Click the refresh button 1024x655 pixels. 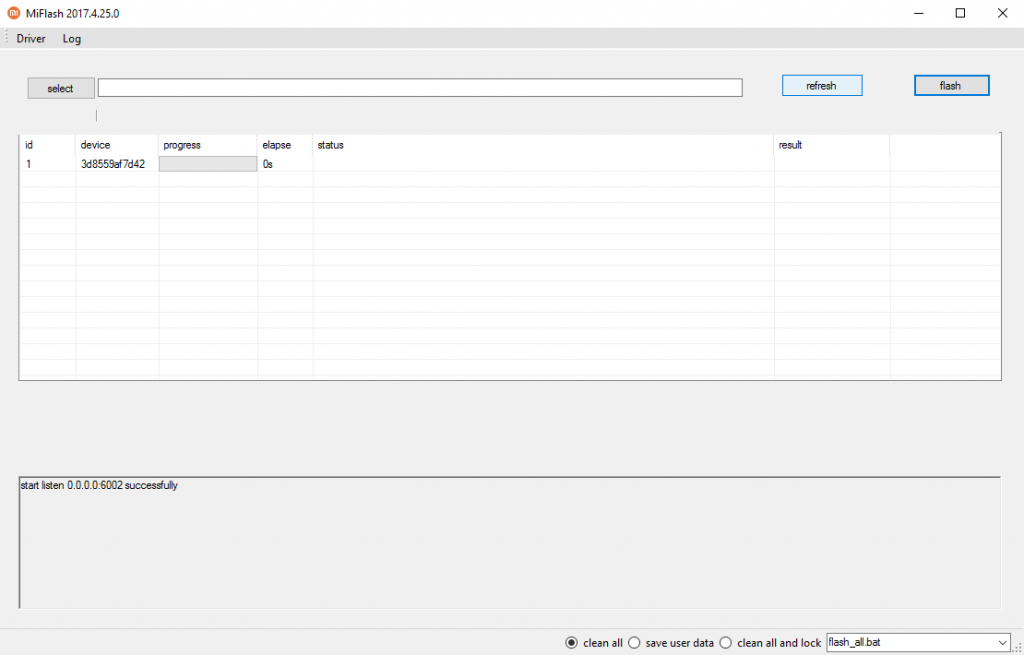tap(822, 86)
